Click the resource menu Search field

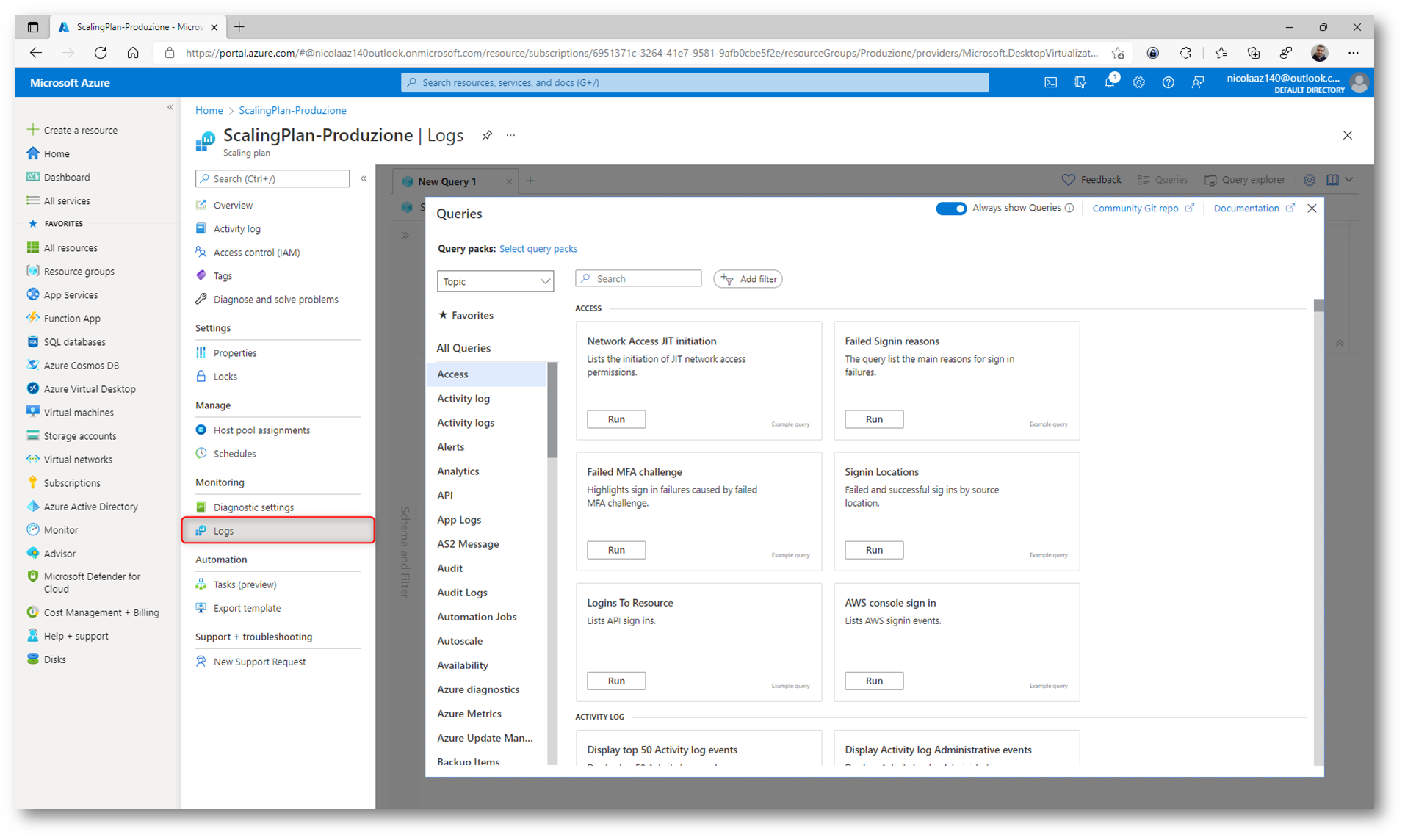point(272,178)
